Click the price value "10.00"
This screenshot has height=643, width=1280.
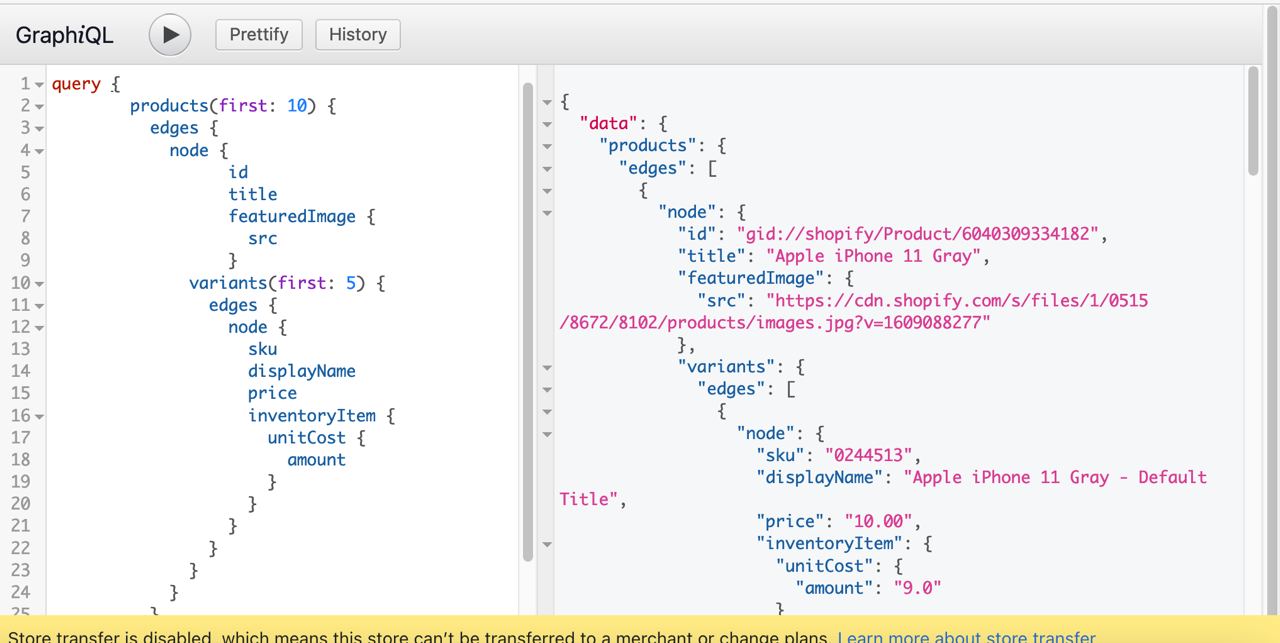click(879, 521)
